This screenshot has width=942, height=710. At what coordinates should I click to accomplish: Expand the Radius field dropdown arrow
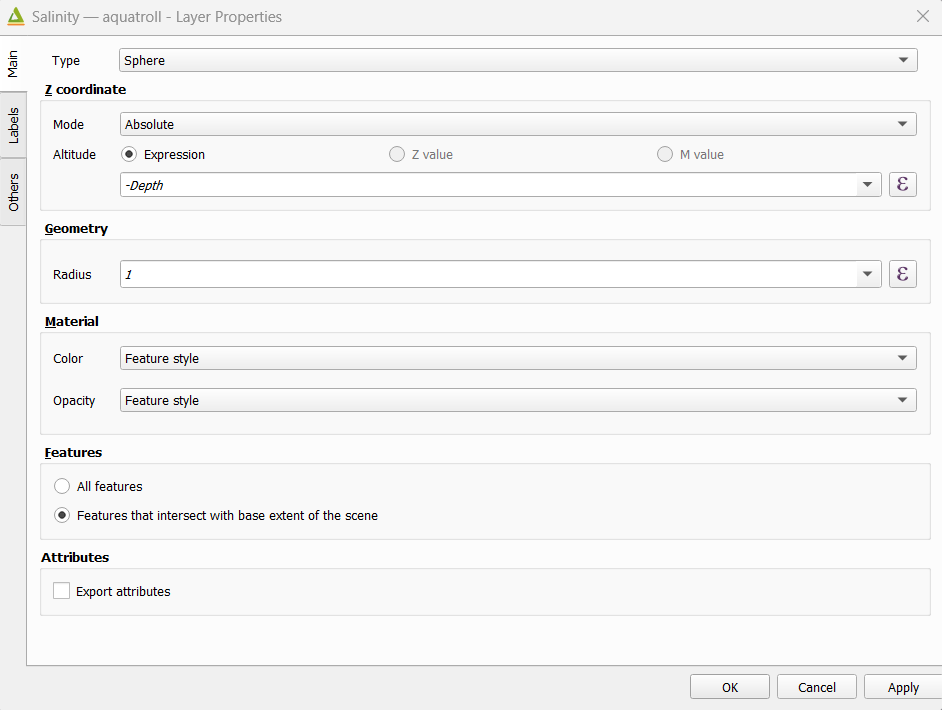click(868, 274)
